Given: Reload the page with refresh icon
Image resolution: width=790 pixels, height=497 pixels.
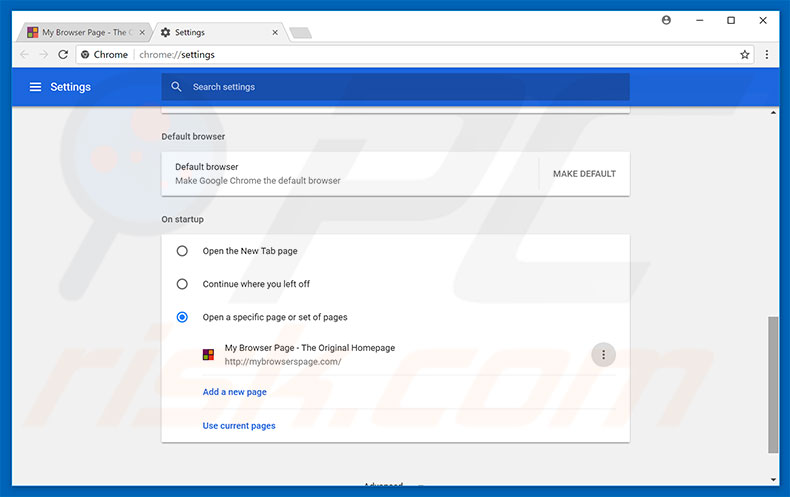Looking at the screenshot, I should coord(63,54).
